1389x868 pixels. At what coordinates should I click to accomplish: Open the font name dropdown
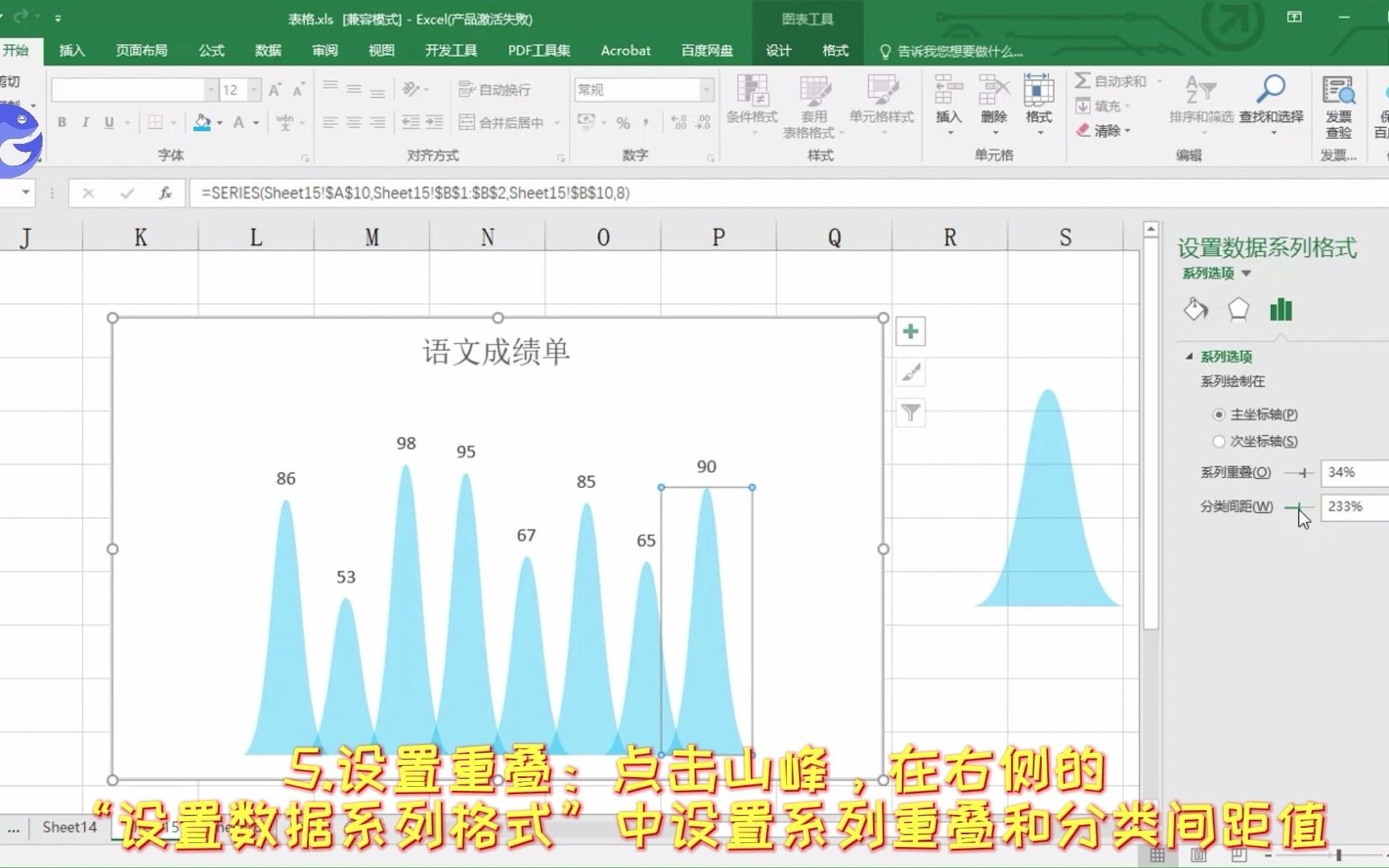tap(211, 89)
